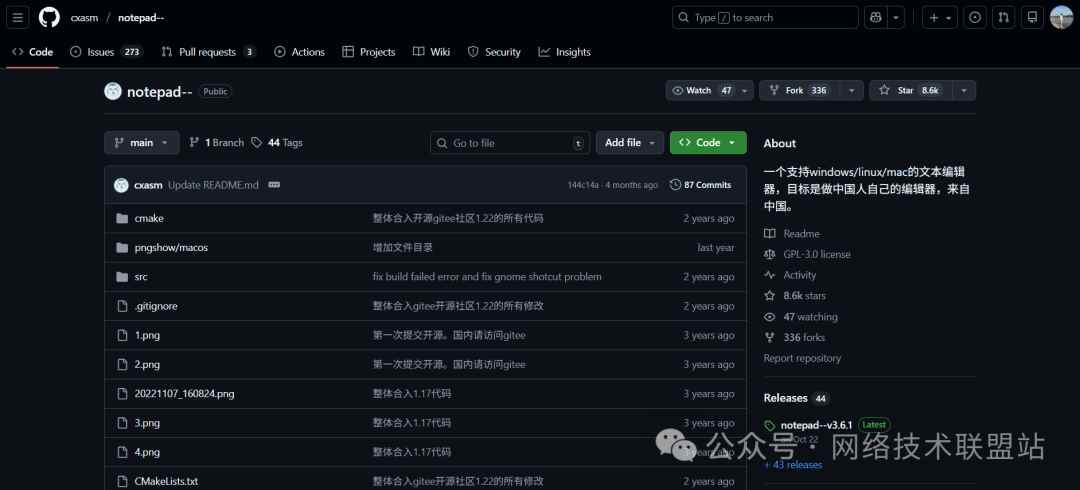The width and height of the screenshot is (1080, 490).
Task: Expand the Star lists dropdown arrow
Action: click(x=964, y=90)
